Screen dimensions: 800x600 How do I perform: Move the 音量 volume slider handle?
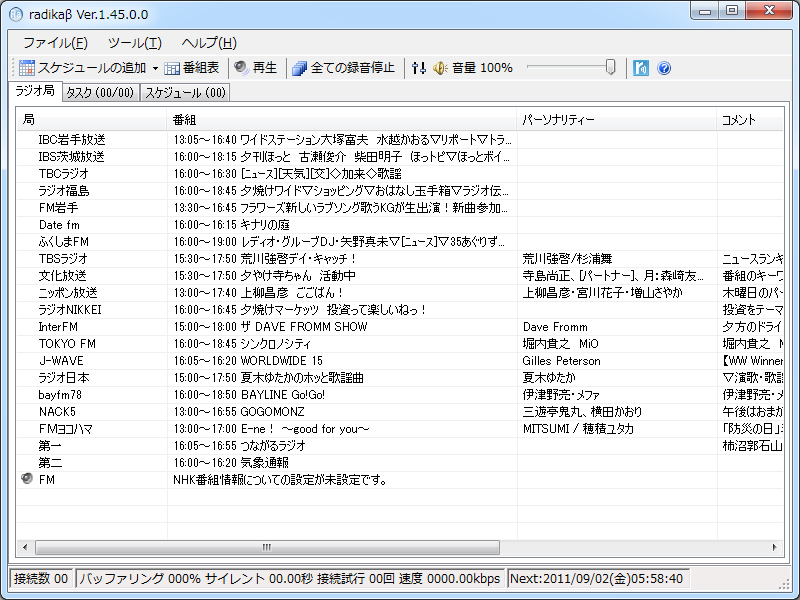[612, 68]
